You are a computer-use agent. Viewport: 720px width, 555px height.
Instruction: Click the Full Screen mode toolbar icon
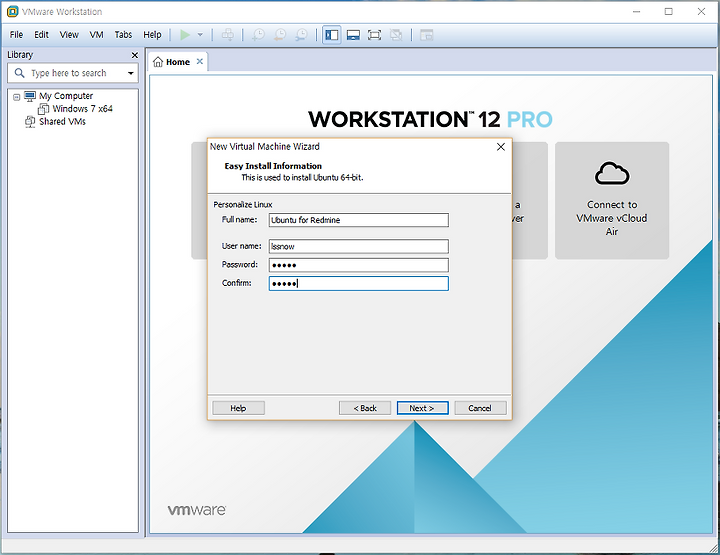tap(375, 35)
